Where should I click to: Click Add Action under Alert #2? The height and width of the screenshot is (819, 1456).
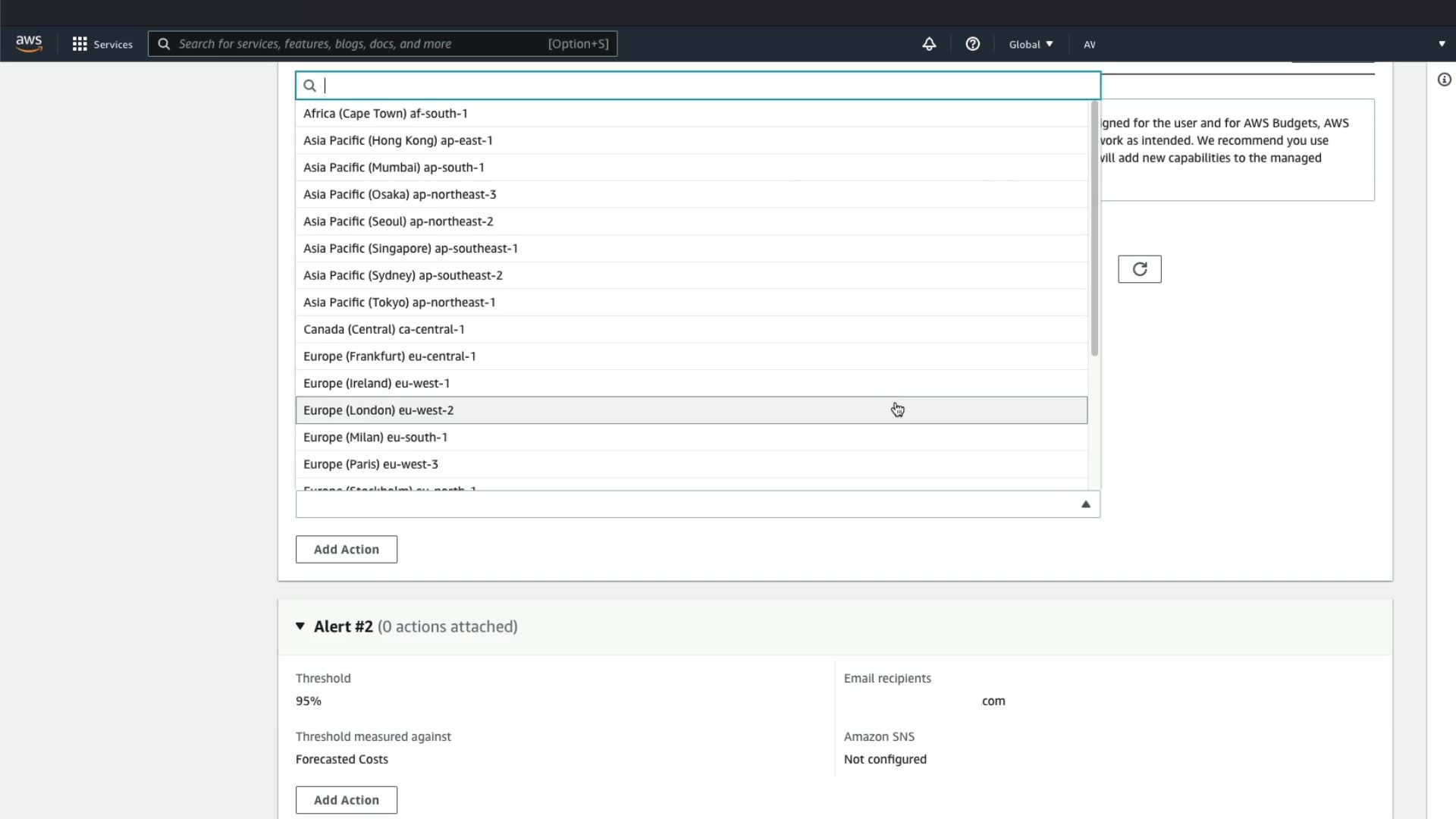tap(347, 800)
